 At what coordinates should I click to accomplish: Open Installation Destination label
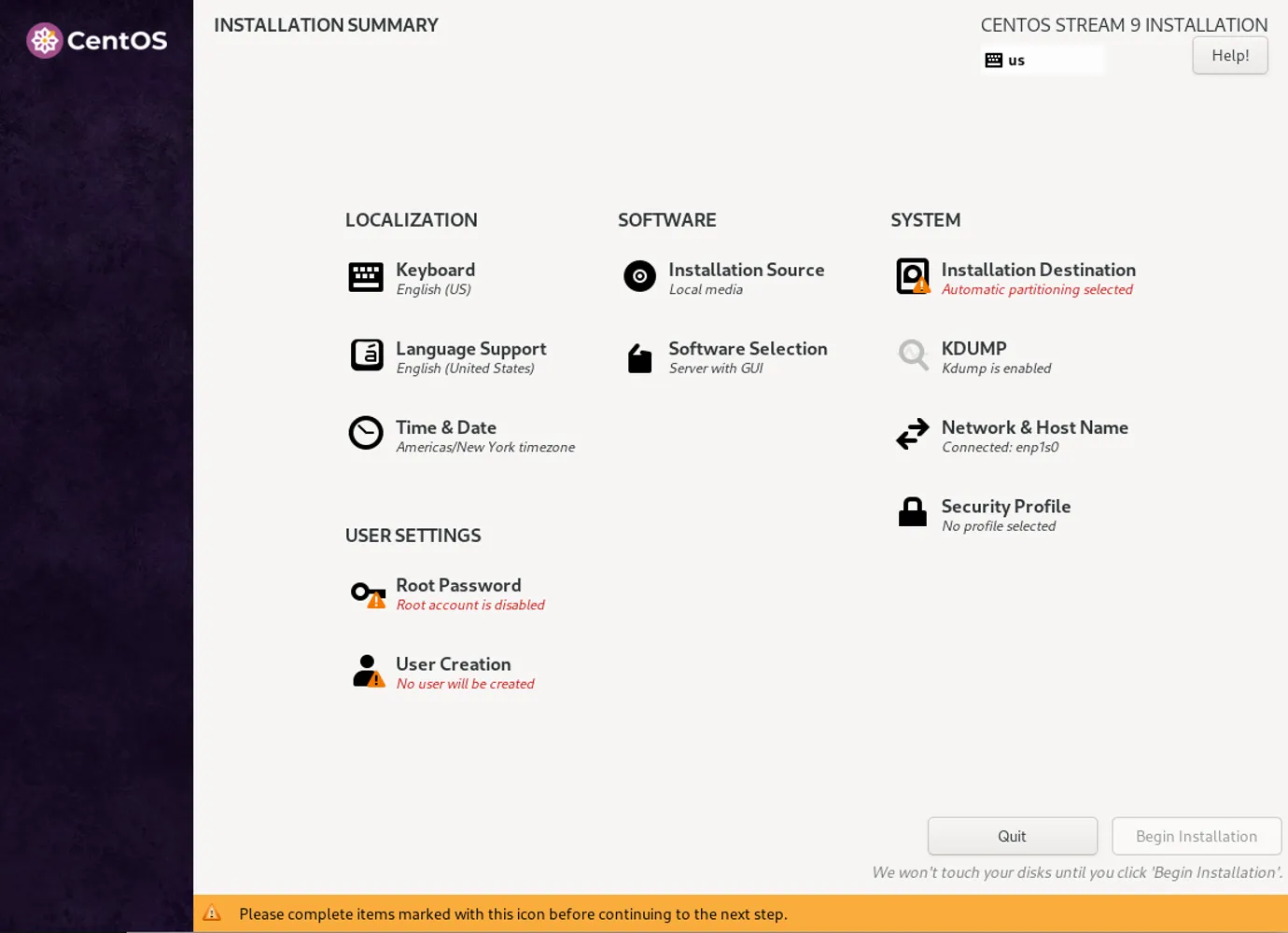[x=1039, y=270]
